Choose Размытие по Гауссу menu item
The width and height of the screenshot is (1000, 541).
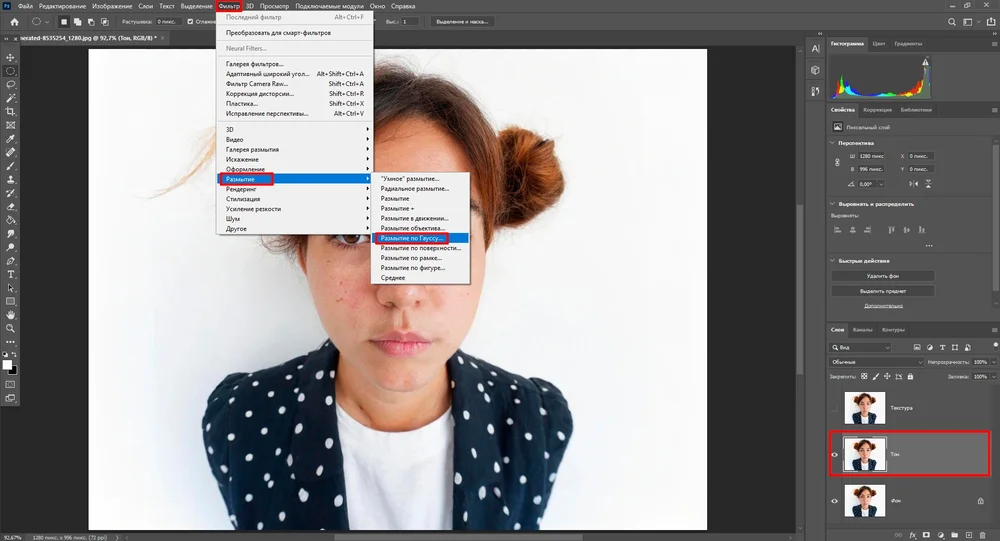420,238
